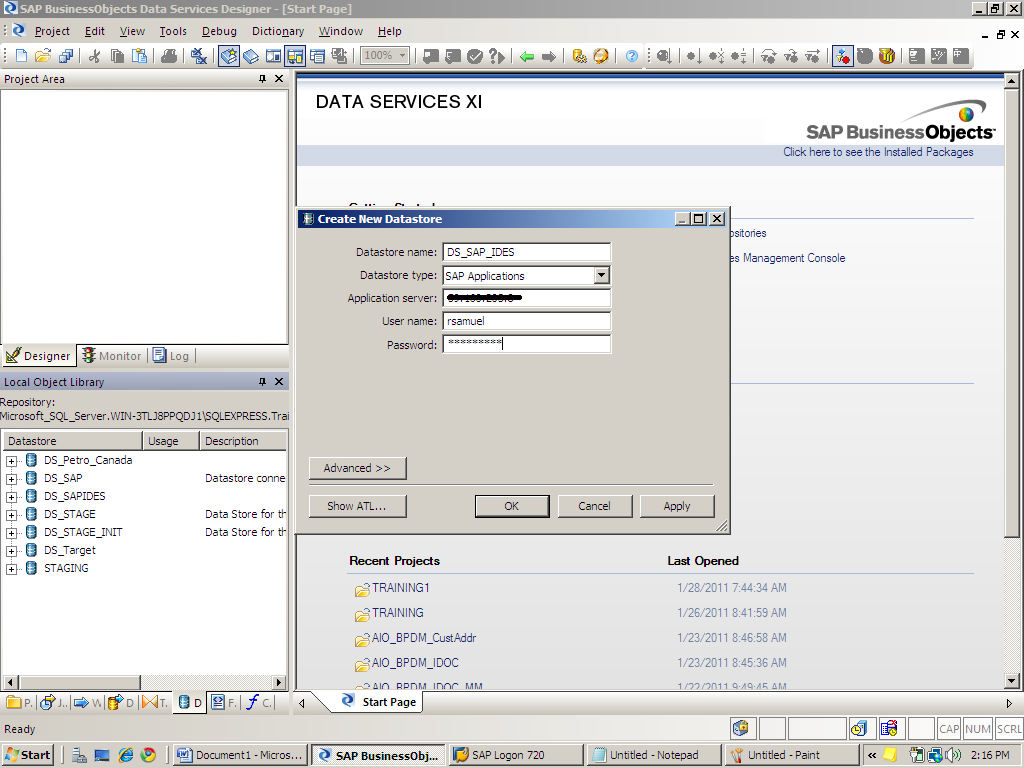The height and width of the screenshot is (768, 1024).
Task: Click the Password input field
Action: tap(526, 344)
